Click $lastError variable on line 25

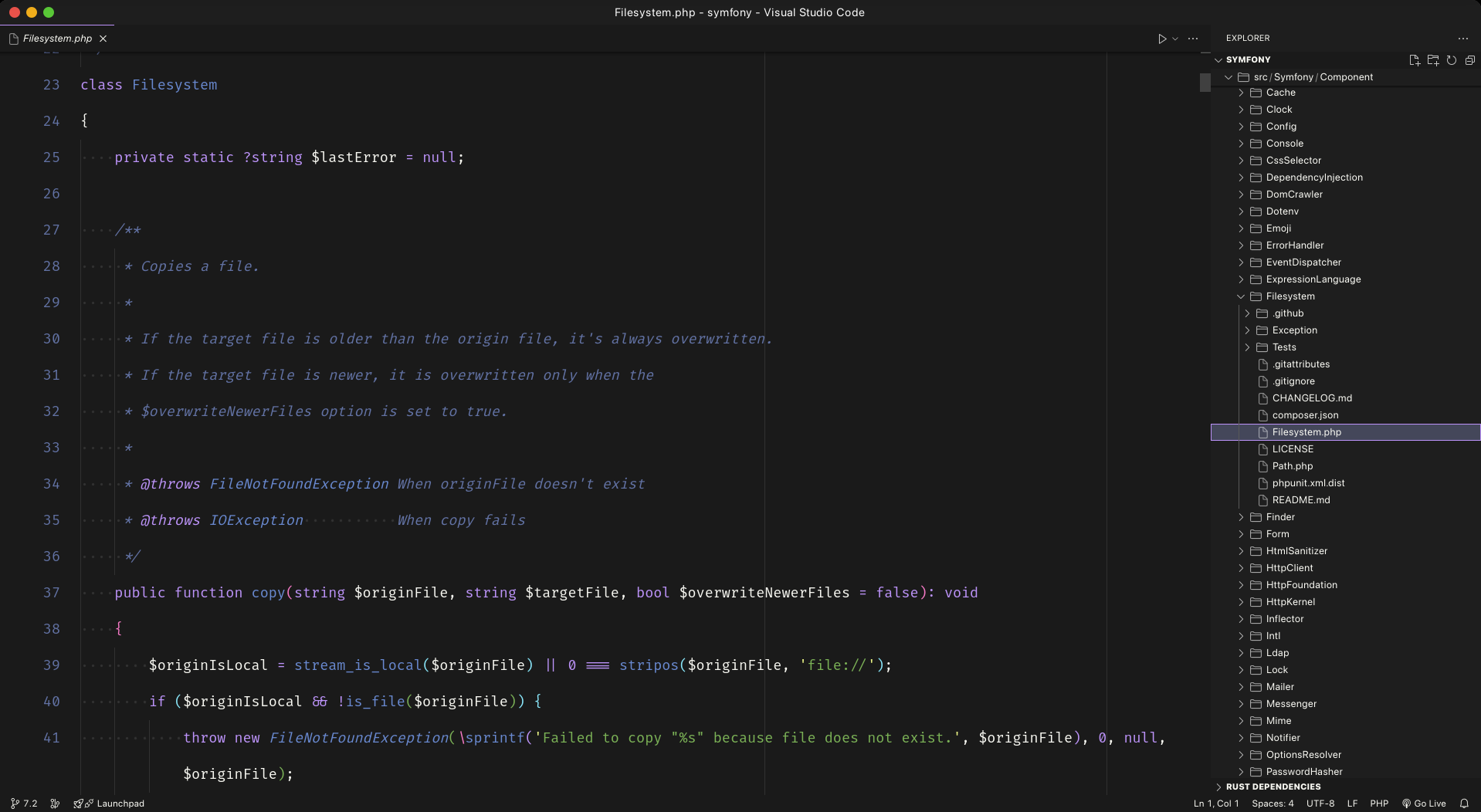coord(354,157)
